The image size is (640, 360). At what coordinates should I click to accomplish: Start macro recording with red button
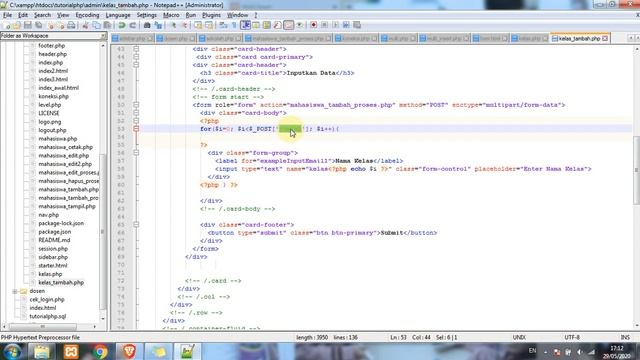click(x=313, y=25)
